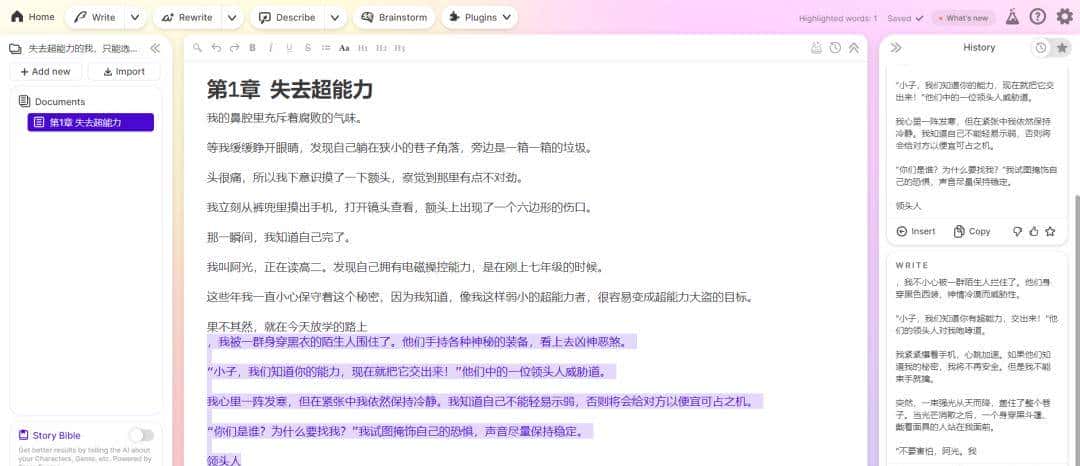Screen dimensions: 1080x466
Task: Click the robot icon in editor toolbar
Action: [x=817, y=47]
